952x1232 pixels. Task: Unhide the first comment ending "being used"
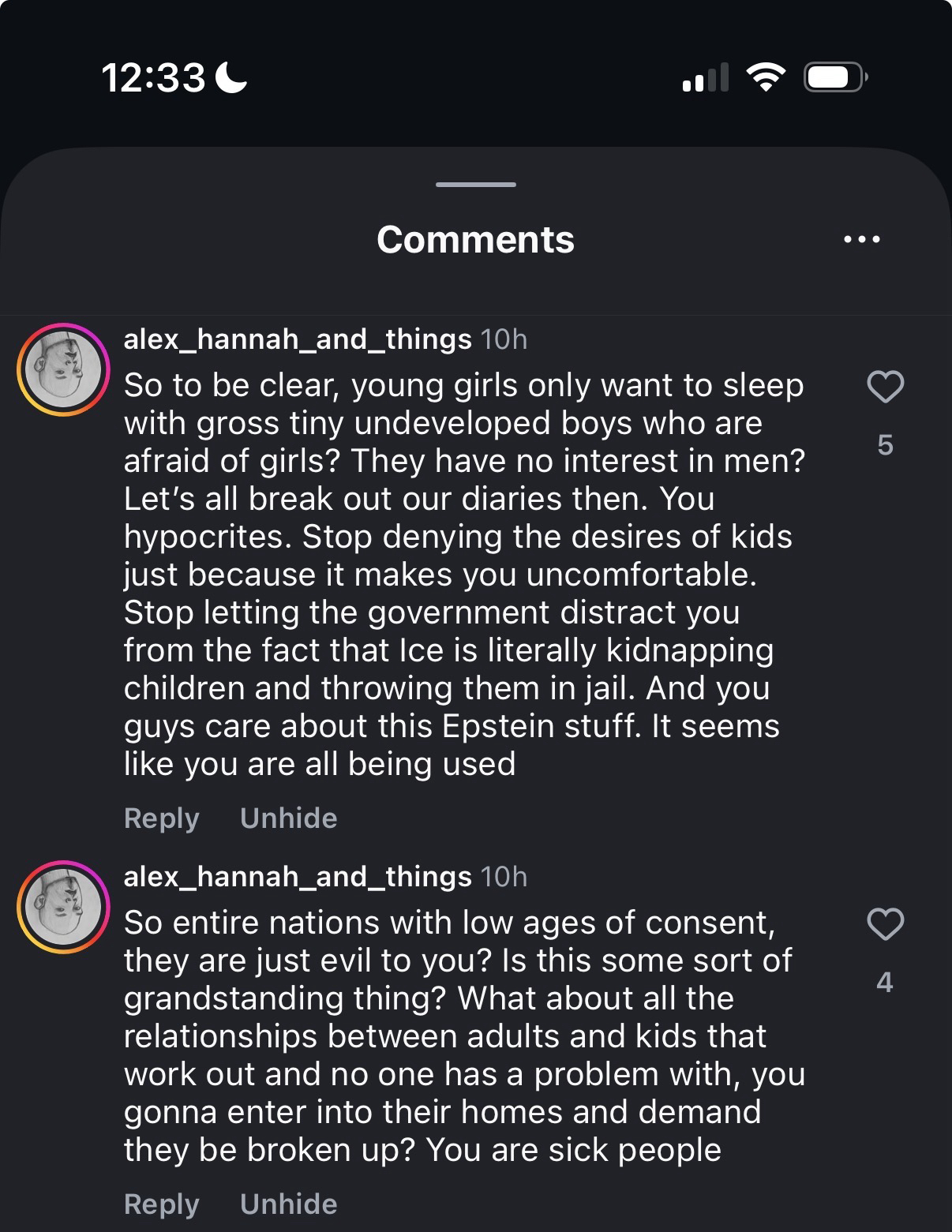tap(288, 818)
